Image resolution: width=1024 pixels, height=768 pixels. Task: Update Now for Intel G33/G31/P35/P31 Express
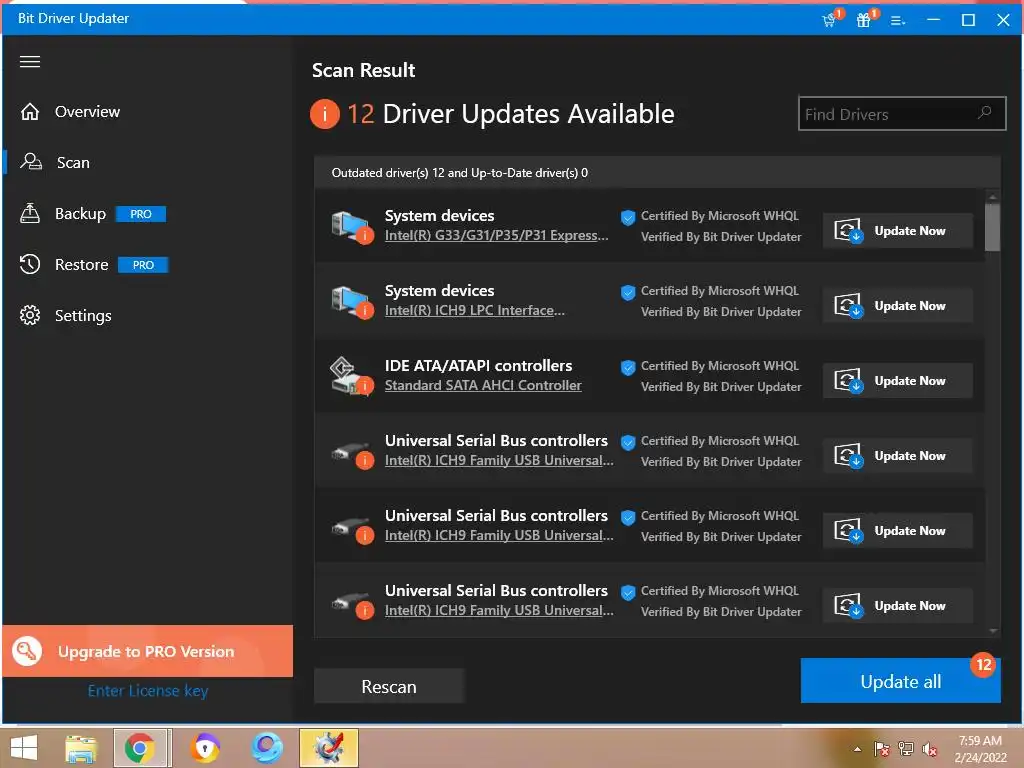coord(897,231)
